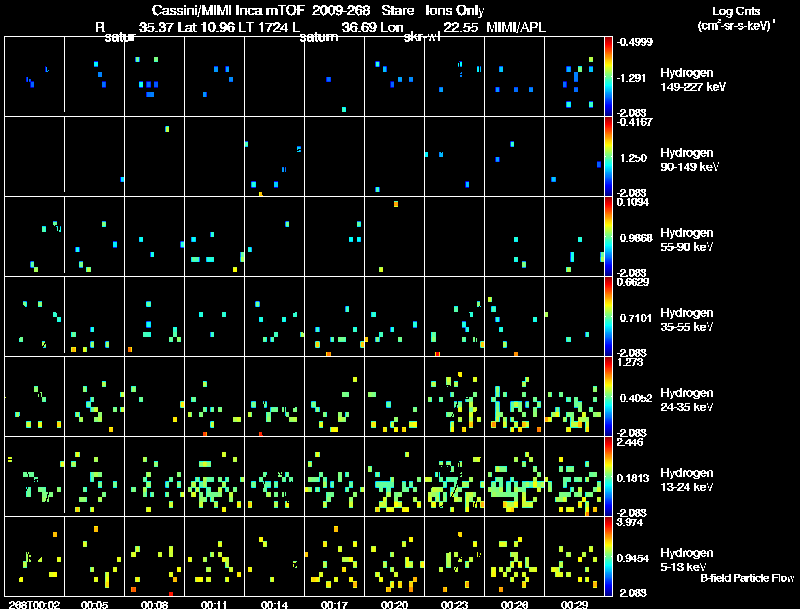
Task: Open the 13-24 keV image panel at 00:23
Action: point(455,477)
